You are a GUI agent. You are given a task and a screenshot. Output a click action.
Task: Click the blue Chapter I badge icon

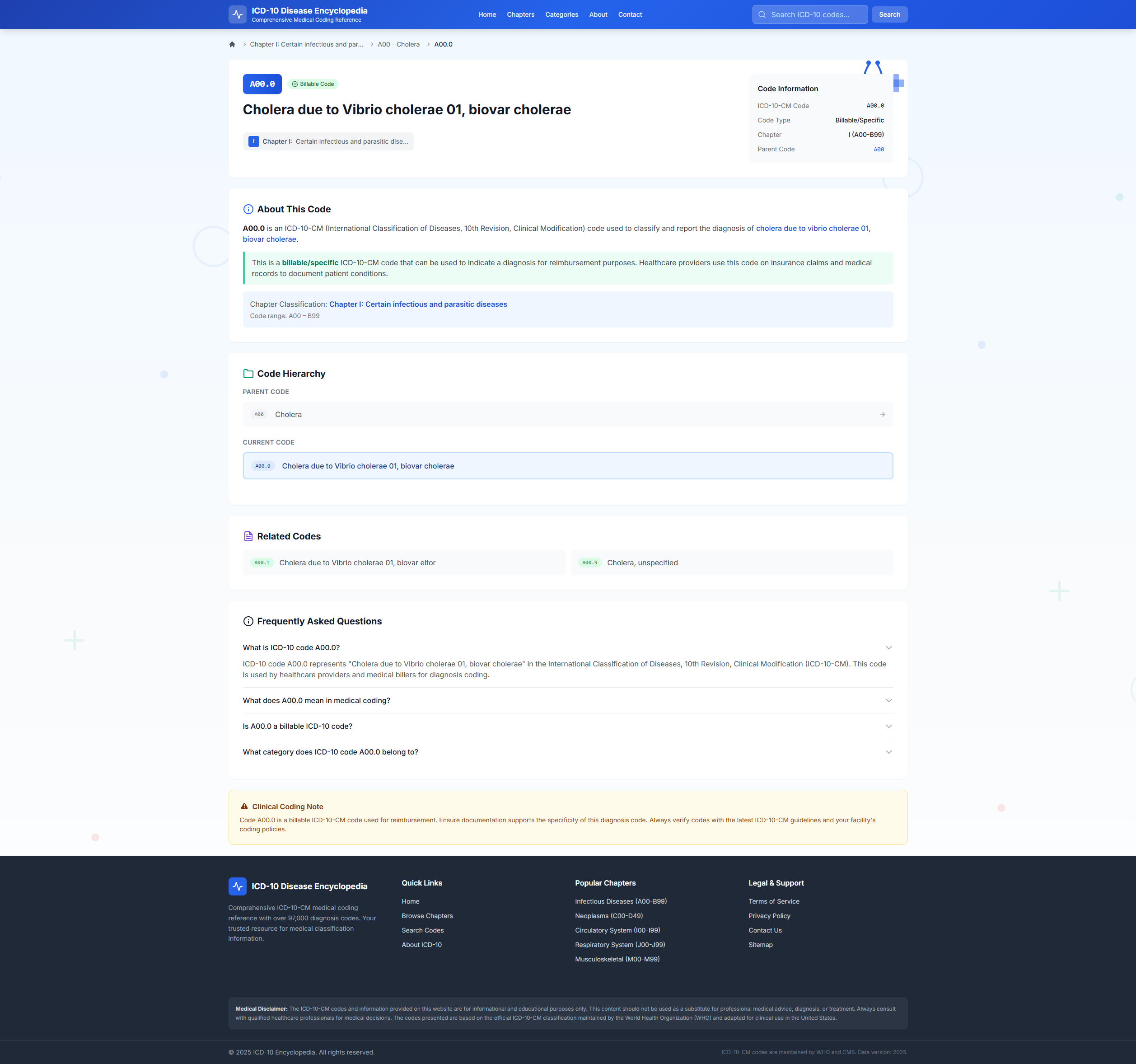pos(254,142)
